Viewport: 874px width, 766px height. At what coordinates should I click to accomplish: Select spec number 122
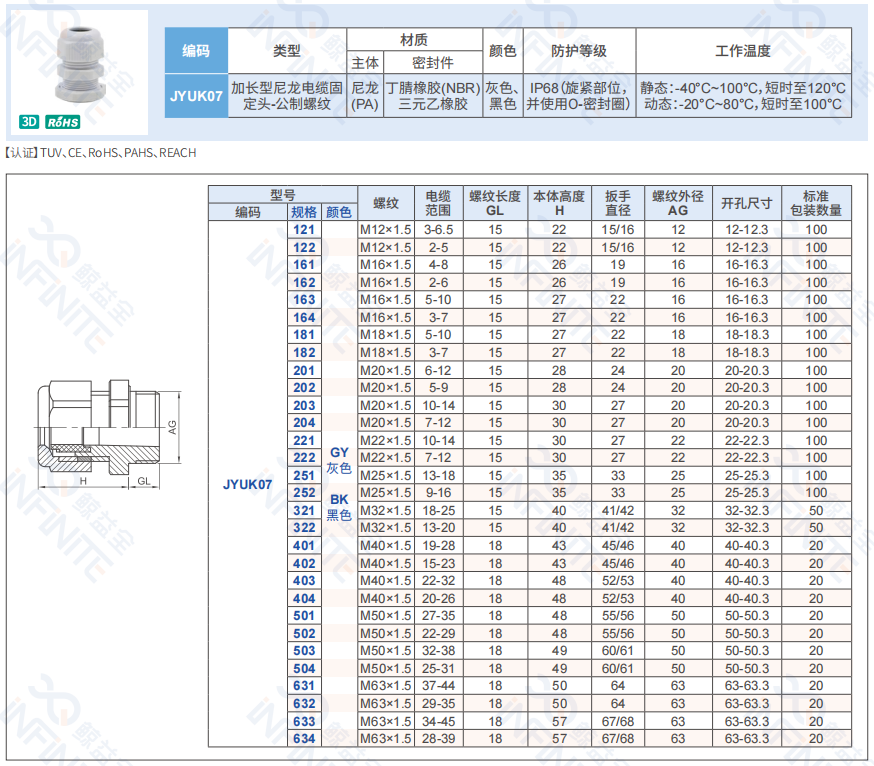tap(304, 248)
